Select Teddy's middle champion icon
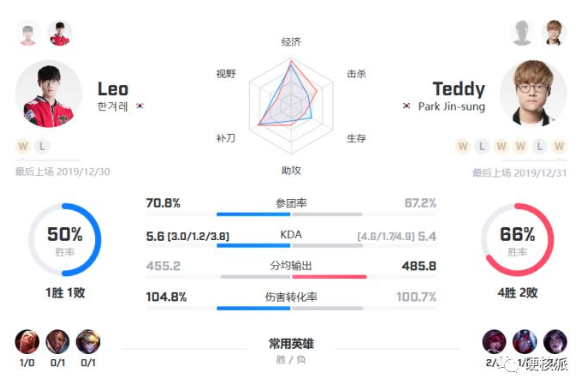The image size is (588, 381). point(524,342)
